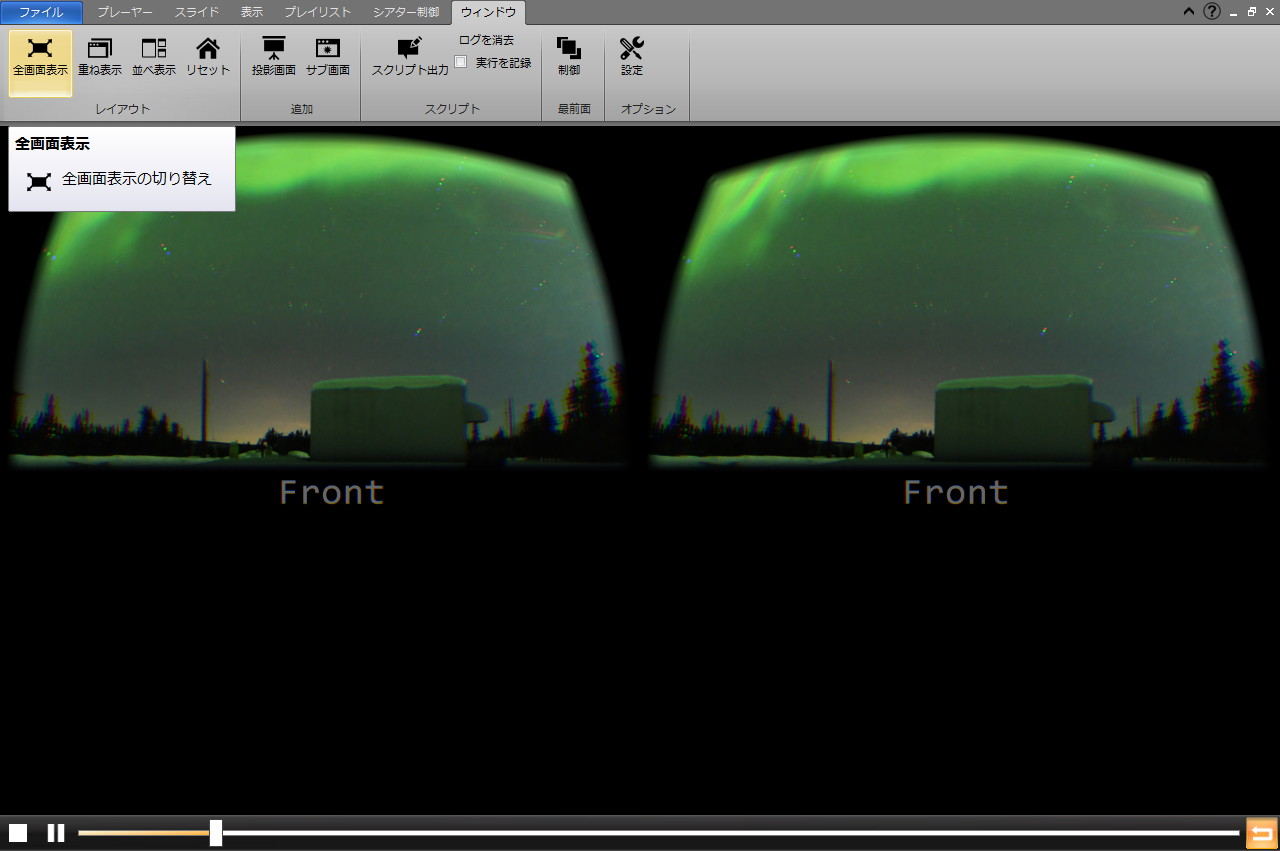Screen dimensions: 1280x851
Task: Add a サブ画面 sub screen
Action: 328,58
